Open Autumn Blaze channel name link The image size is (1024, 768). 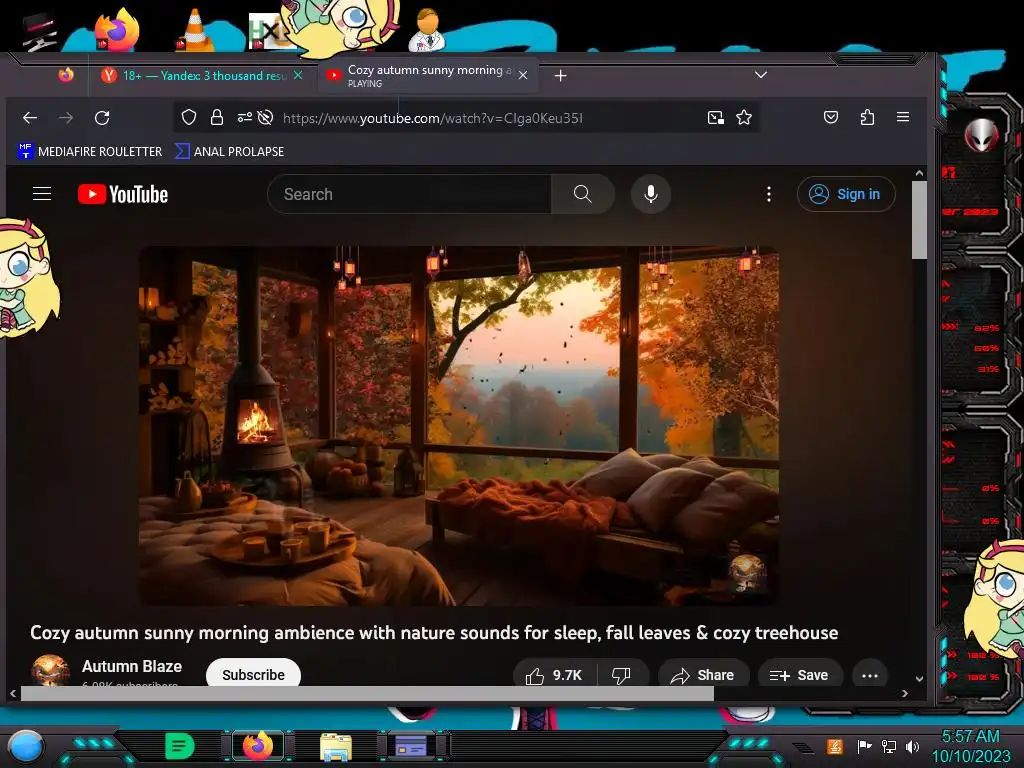coord(132,666)
